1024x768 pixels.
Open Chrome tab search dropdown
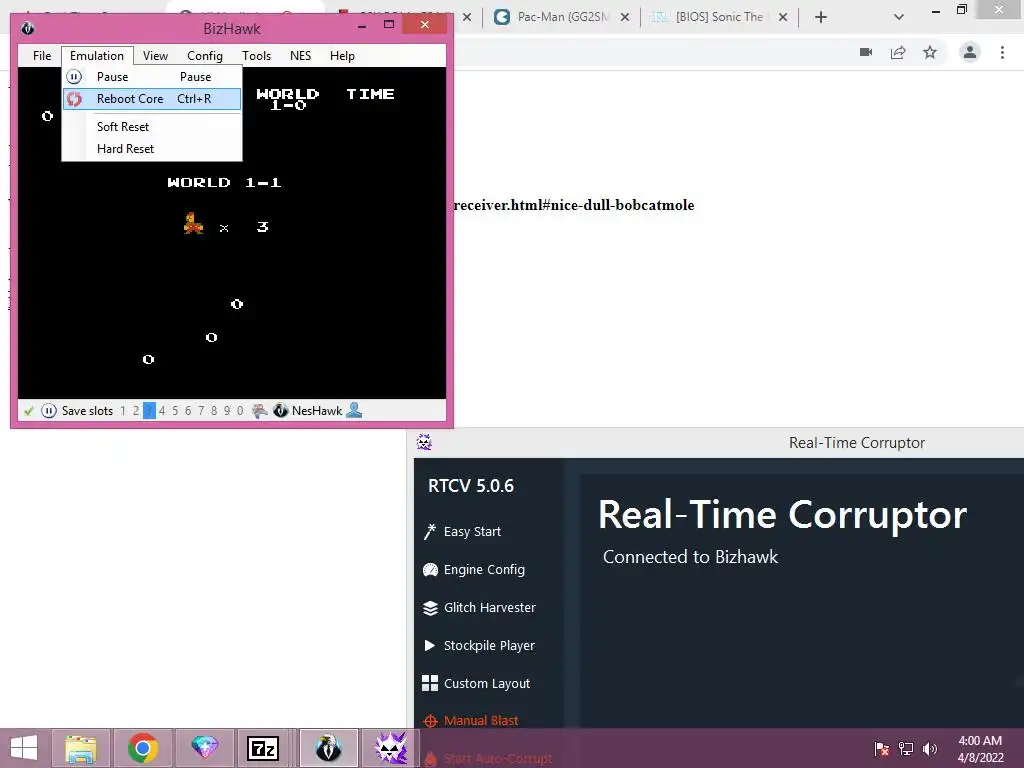tap(899, 17)
